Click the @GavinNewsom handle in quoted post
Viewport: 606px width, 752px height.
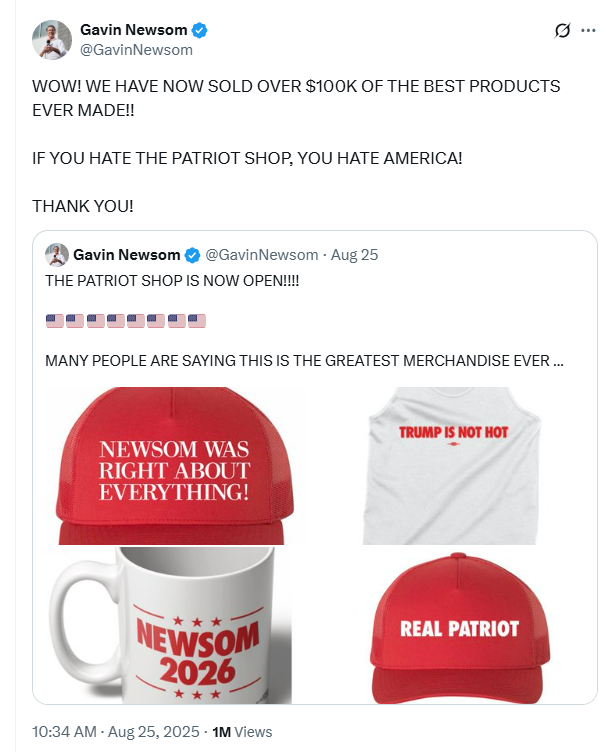(x=262, y=255)
